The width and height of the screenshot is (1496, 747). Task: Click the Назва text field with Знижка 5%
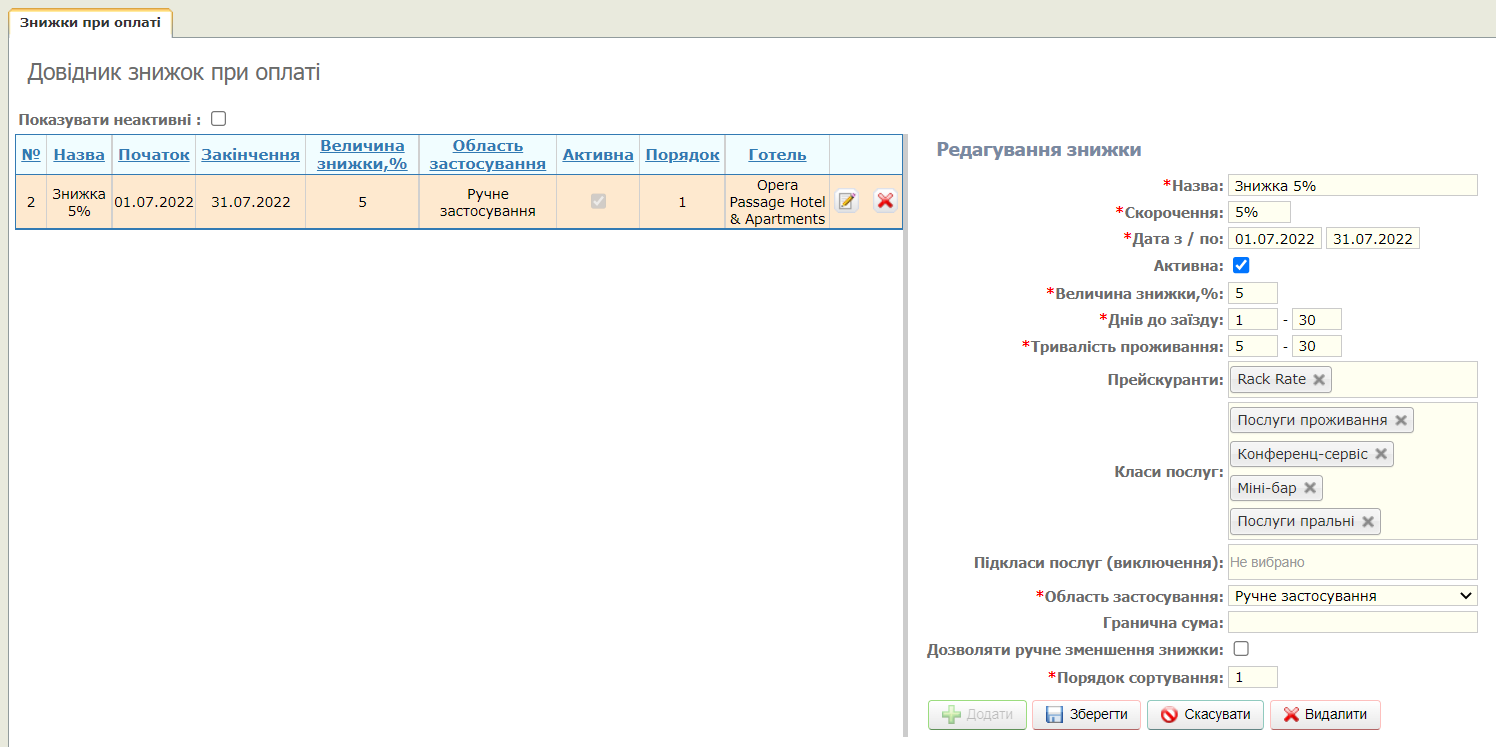(1352, 185)
